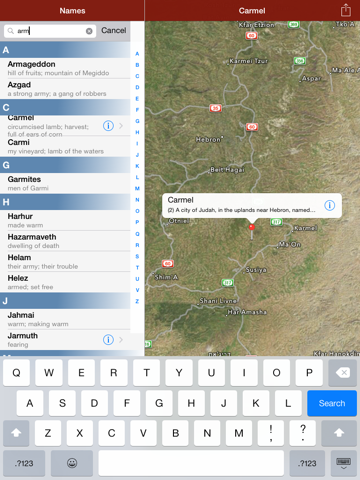Expand Carmel entry chevron

(x=121, y=126)
